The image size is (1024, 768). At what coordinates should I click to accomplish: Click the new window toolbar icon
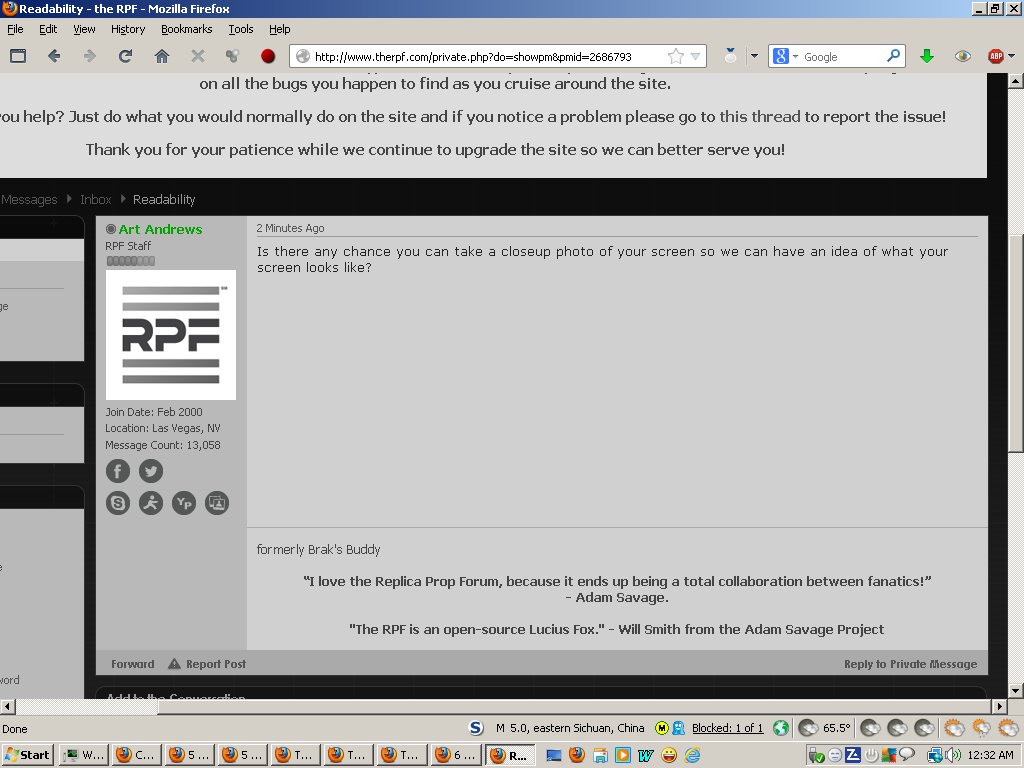18,56
